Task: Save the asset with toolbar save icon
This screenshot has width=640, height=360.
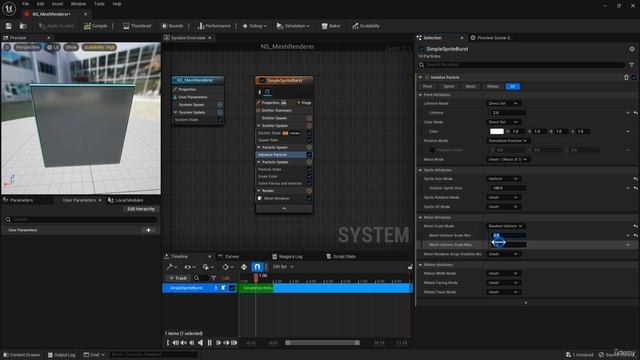Action: [x=9, y=26]
